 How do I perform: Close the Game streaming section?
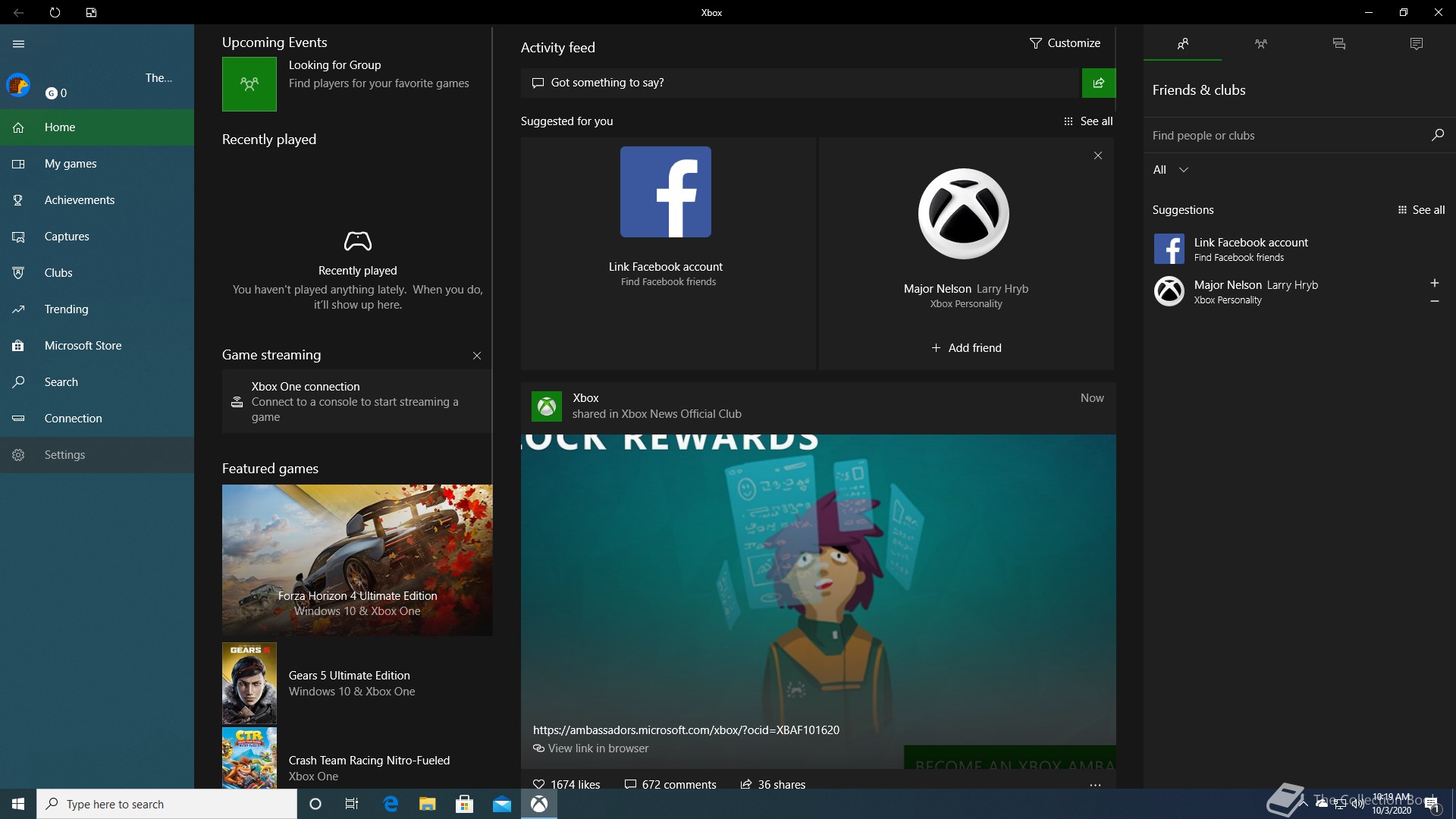tap(477, 356)
